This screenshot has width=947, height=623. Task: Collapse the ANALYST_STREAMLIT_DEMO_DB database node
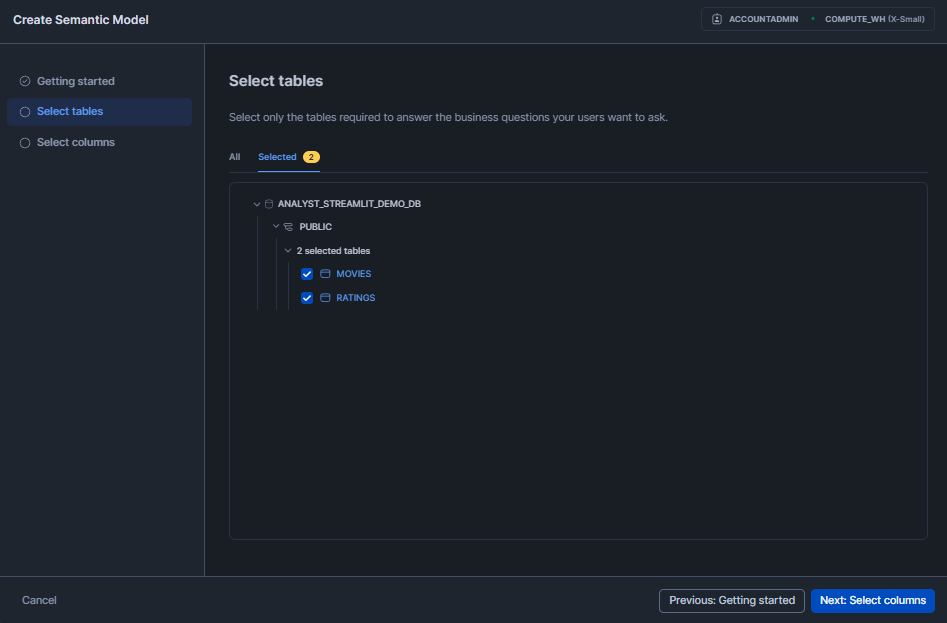(257, 203)
